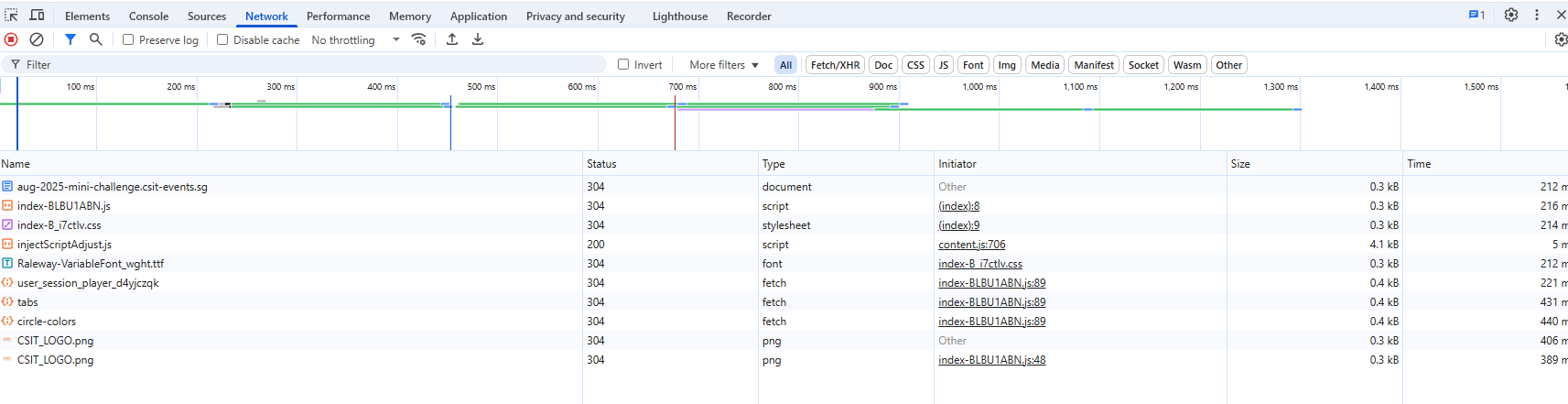Image resolution: width=1568 pixels, height=404 pixels.
Task: Import HAR file upload icon
Action: point(452,39)
